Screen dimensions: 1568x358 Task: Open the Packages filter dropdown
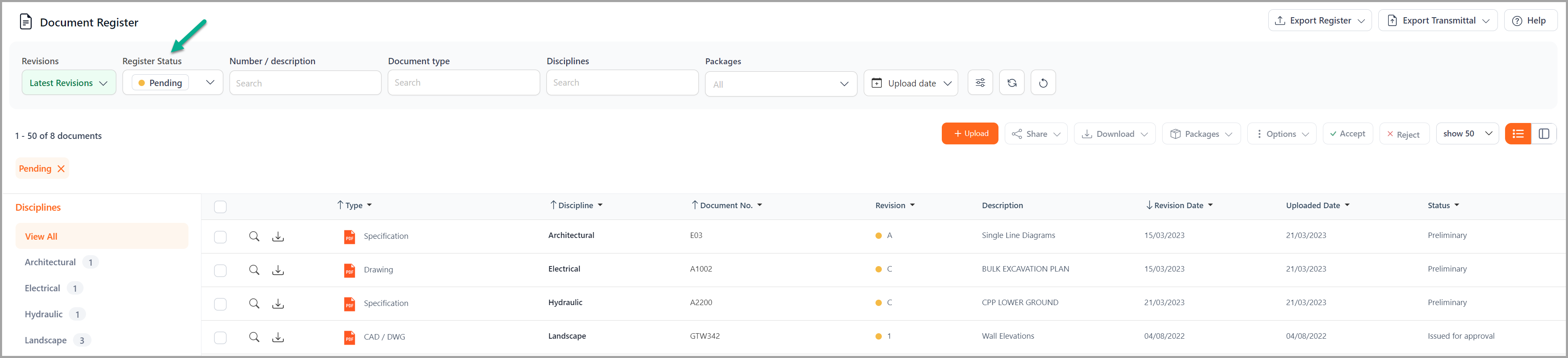pos(780,84)
